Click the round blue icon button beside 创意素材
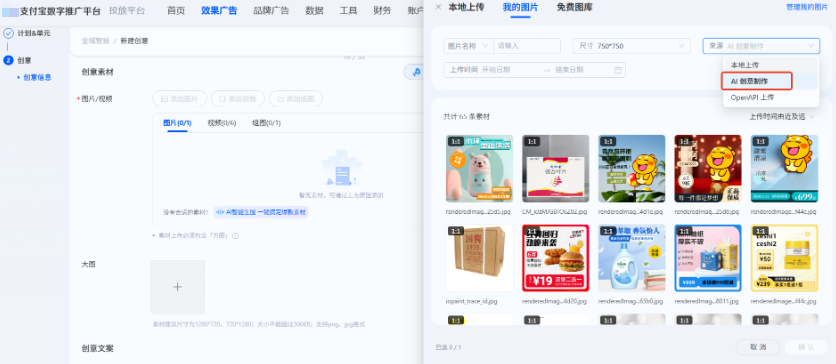Image resolution: width=836 pixels, height=364 pixels. [x=415, y=71]
